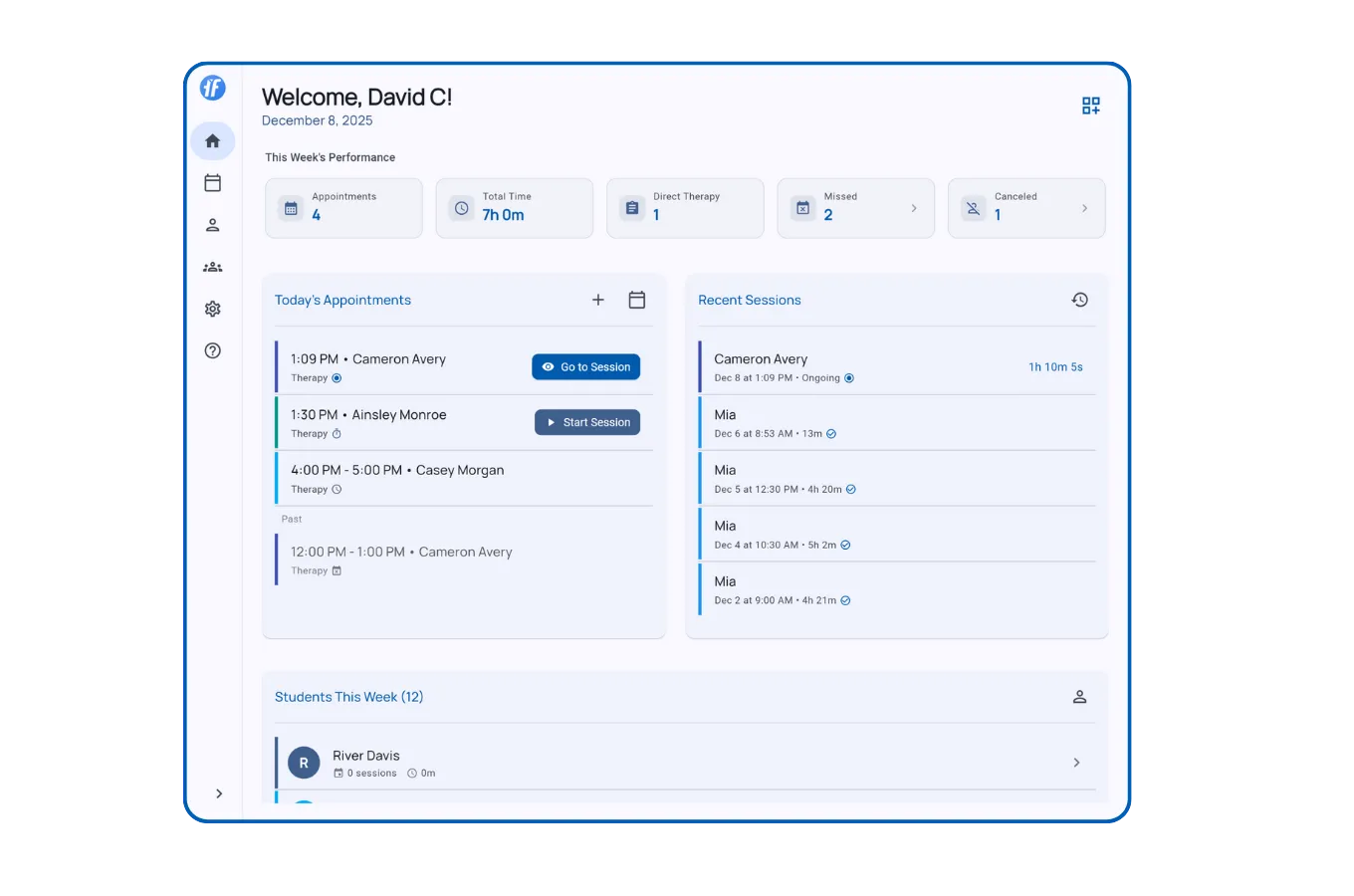Open the Calendar view in the sidebar
Screen dimensions: 1354x896
pos(212,182)
